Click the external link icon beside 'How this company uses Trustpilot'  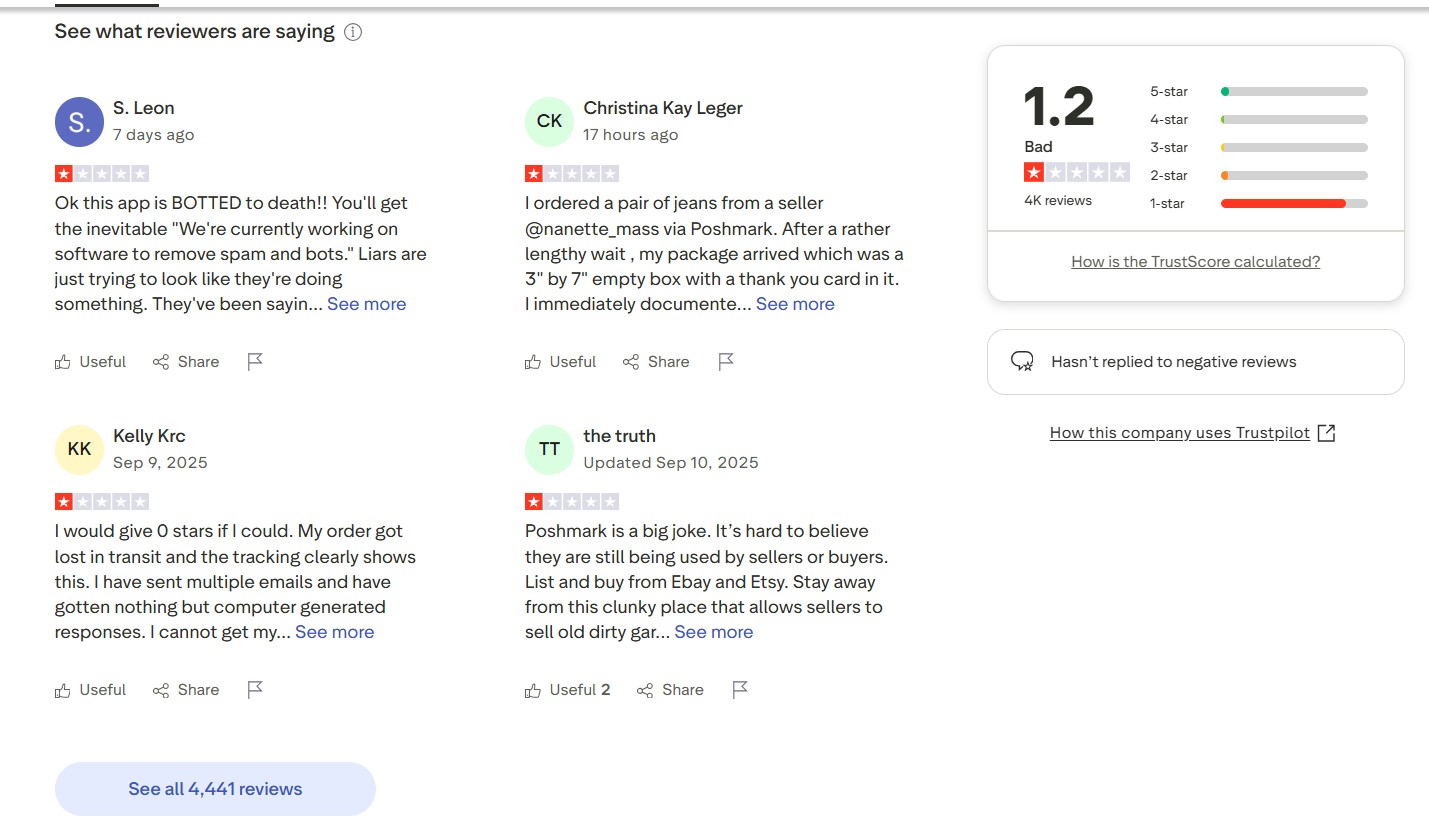click(x=1327, y=433)
